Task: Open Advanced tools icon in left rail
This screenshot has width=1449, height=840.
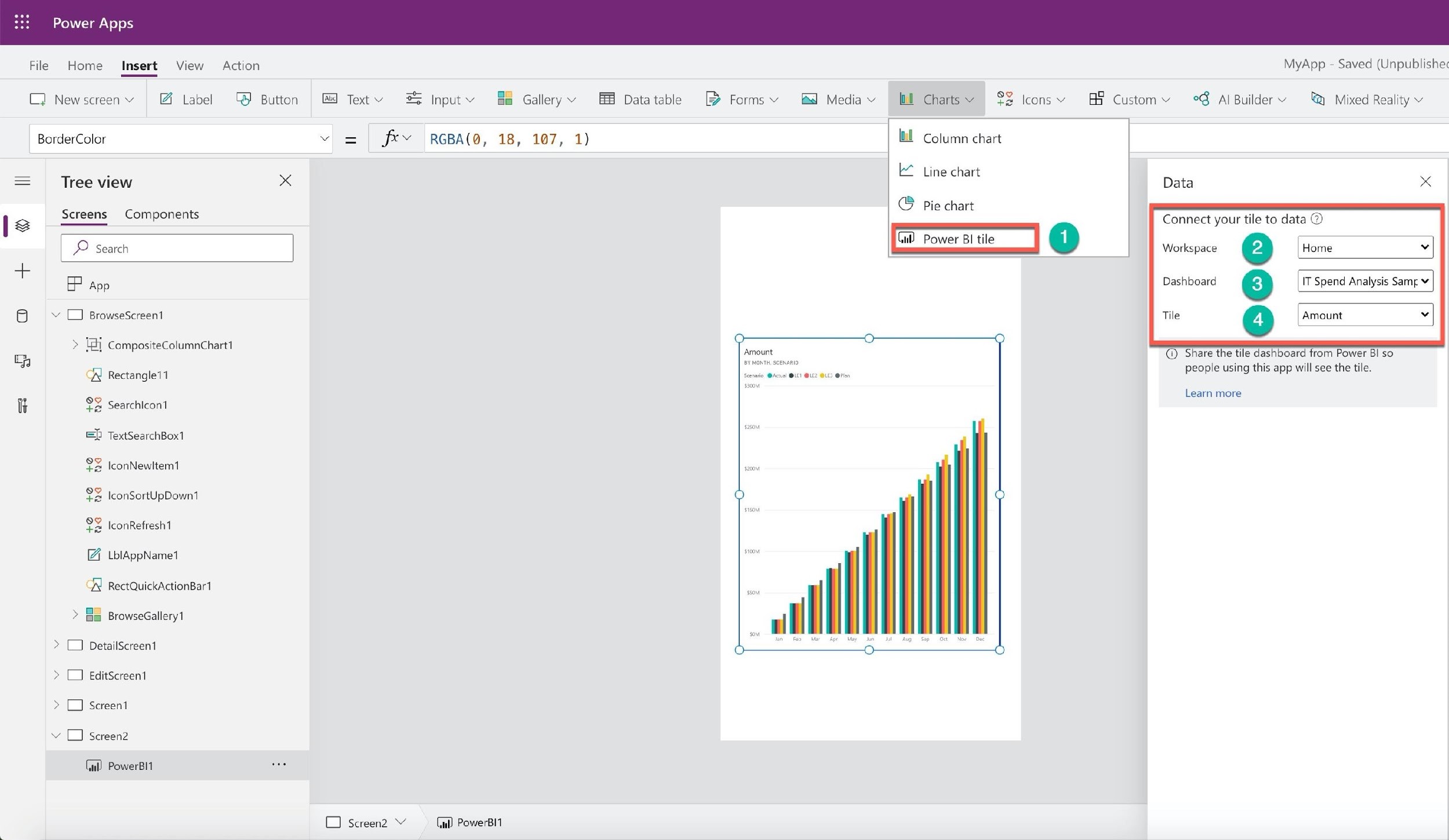Action: [22, 406]
